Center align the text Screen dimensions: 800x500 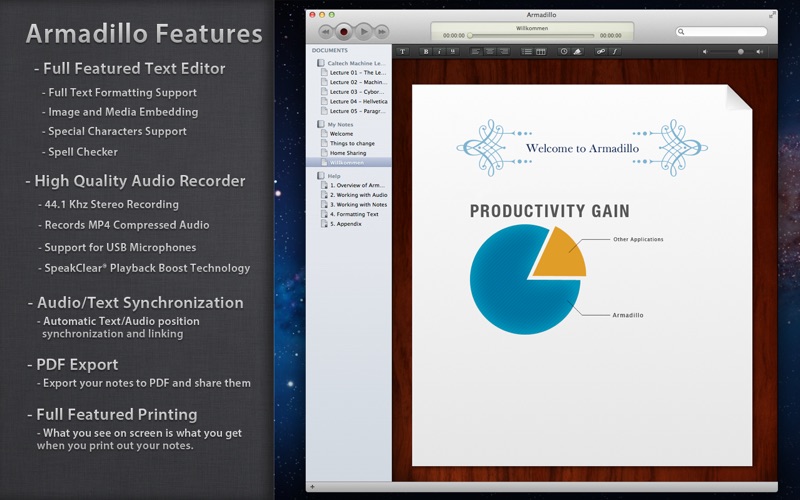489,52
